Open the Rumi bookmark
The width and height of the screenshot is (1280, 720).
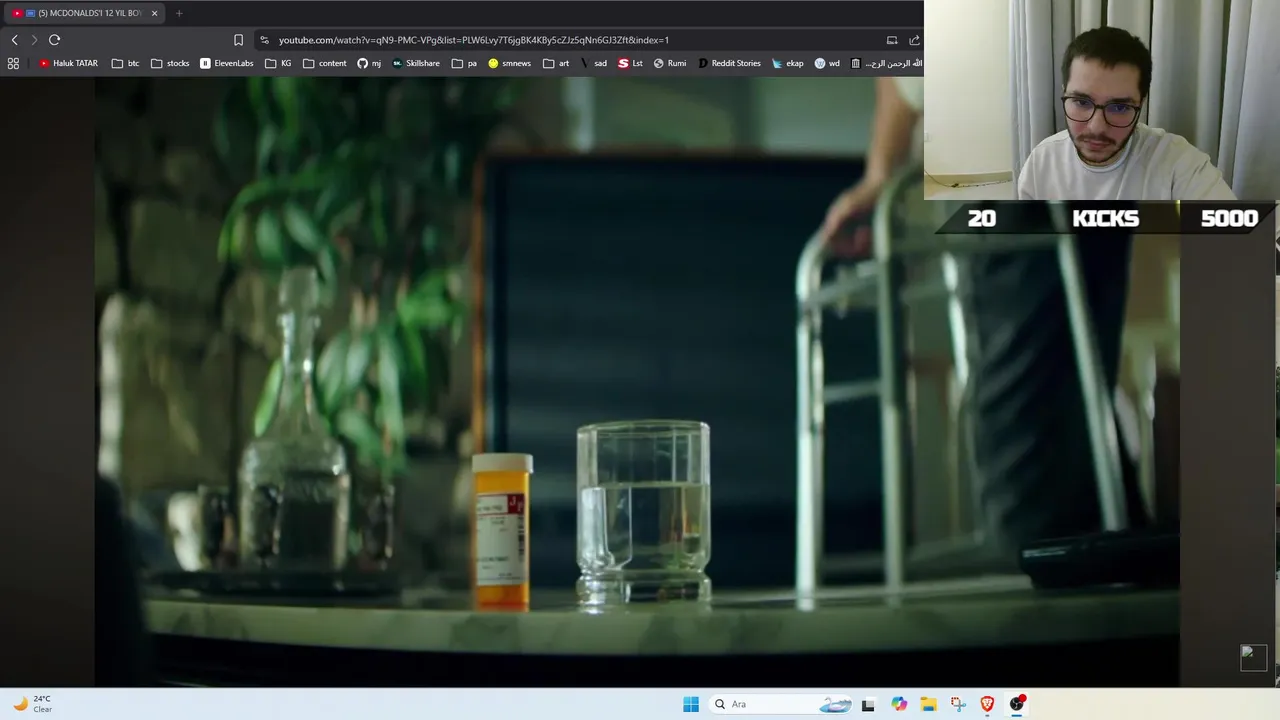tap(670, 63)
